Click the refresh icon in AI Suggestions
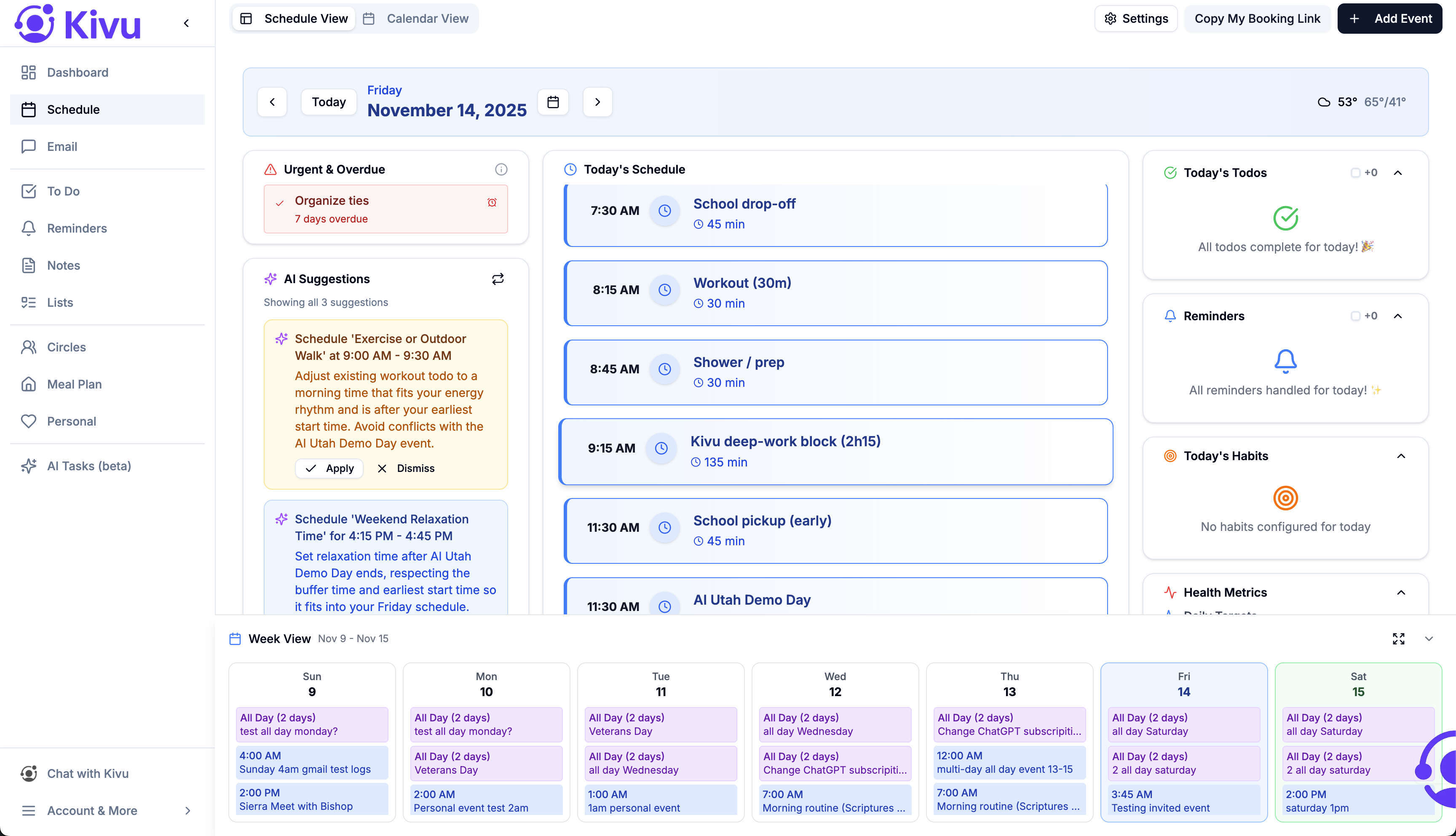Image resolution: width=1456 pixels, height=836 pixels. tap(498, 279)
